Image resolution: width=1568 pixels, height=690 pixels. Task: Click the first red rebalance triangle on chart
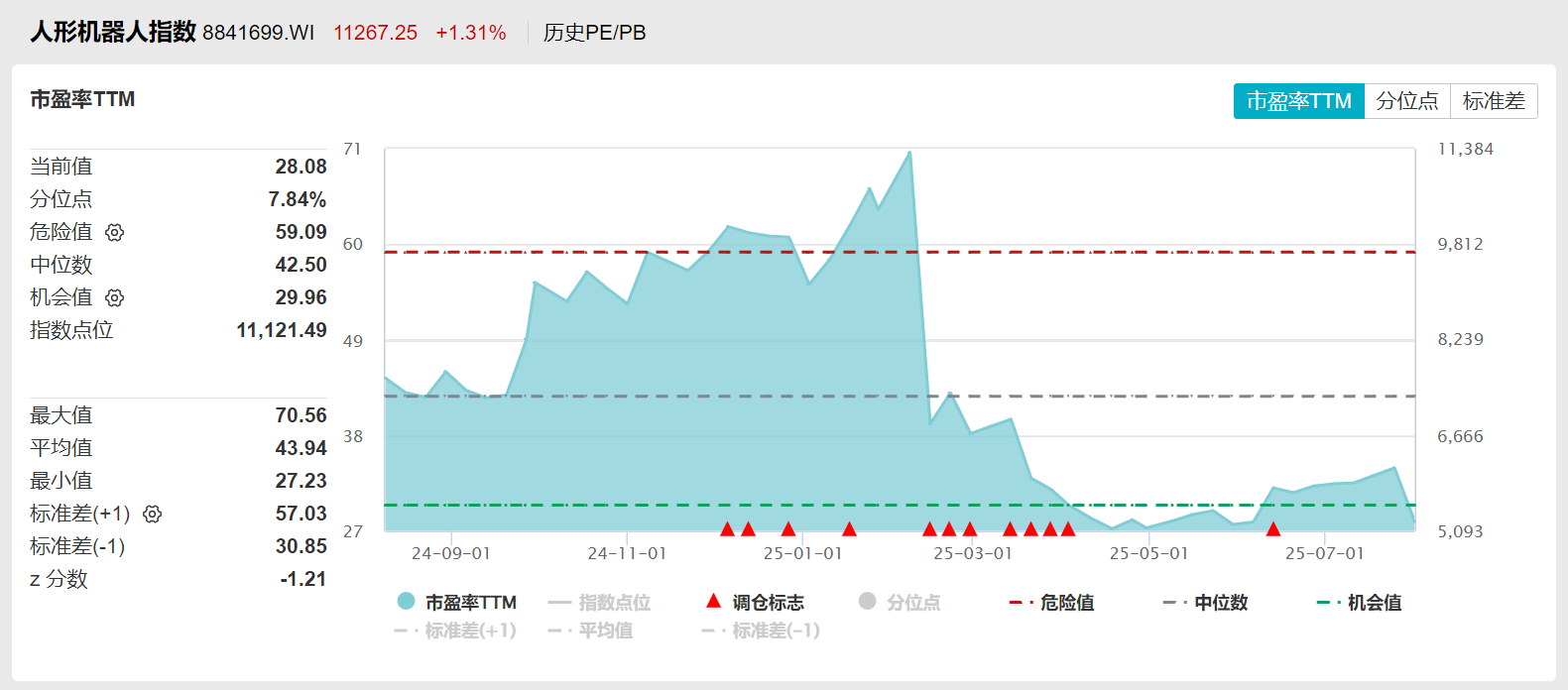pos(727,528)
